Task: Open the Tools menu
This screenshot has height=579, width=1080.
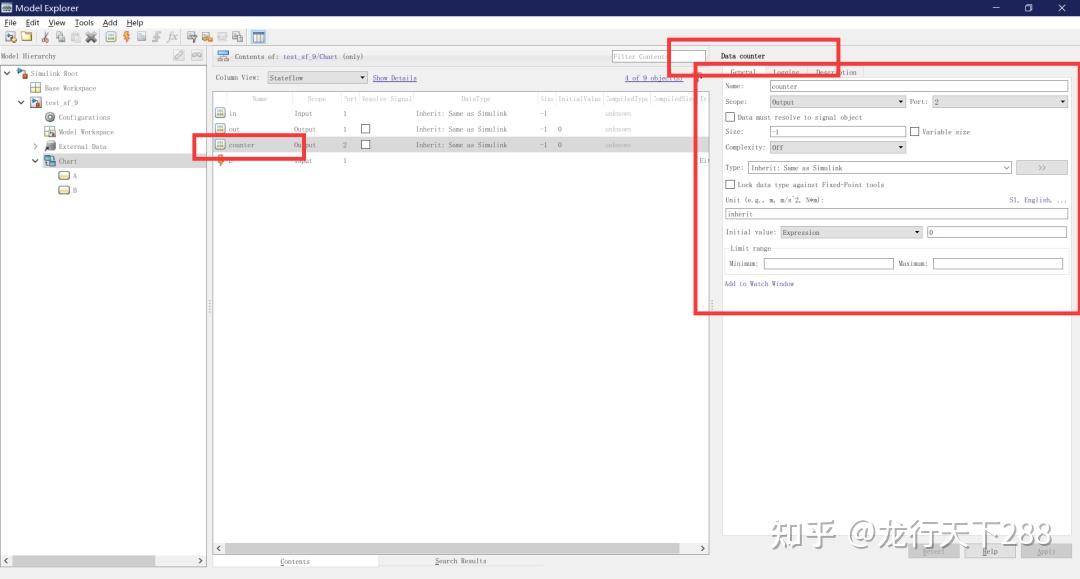Action: point(83,22)
